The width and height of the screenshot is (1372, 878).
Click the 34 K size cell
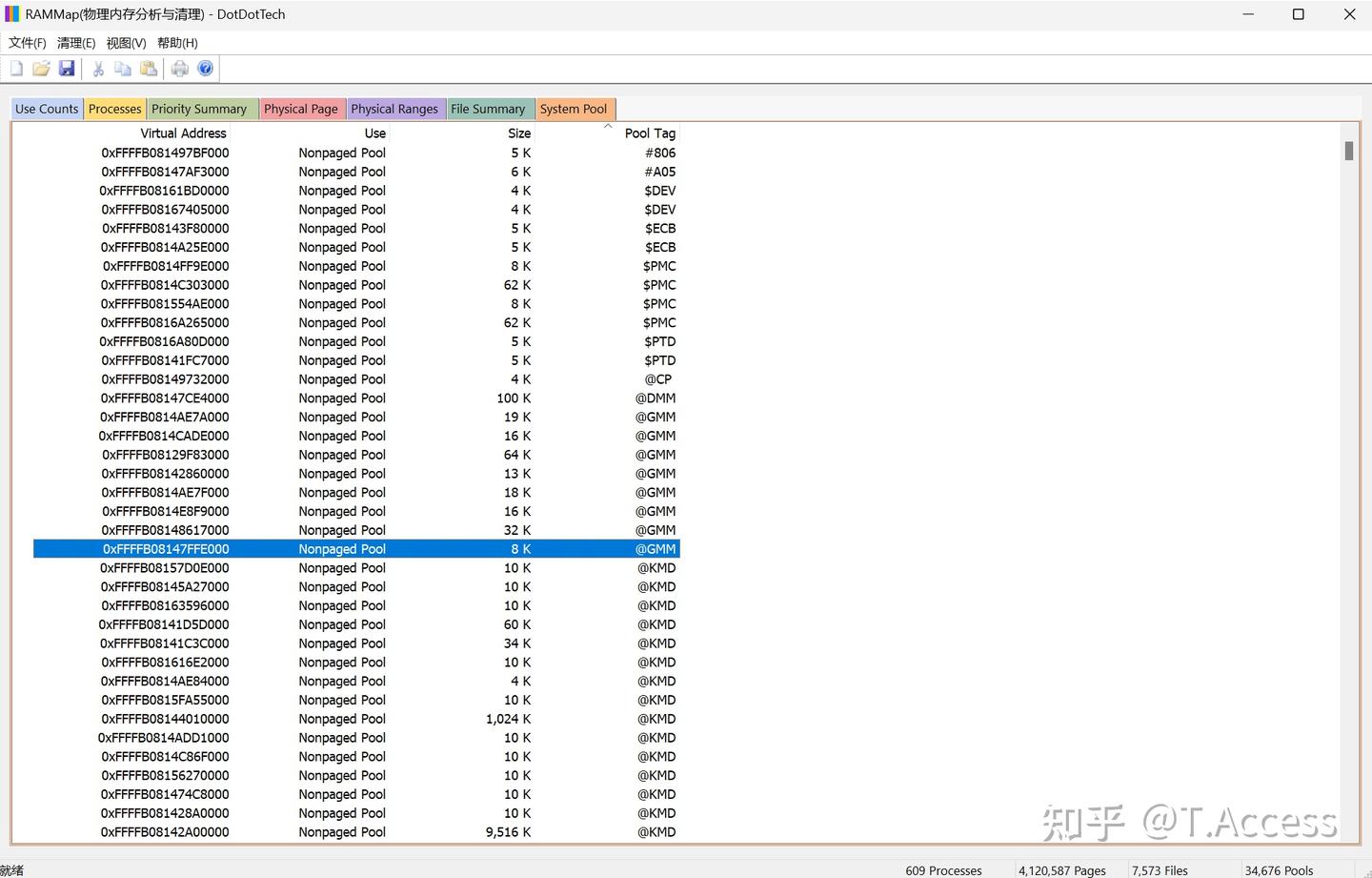(517, 643)
